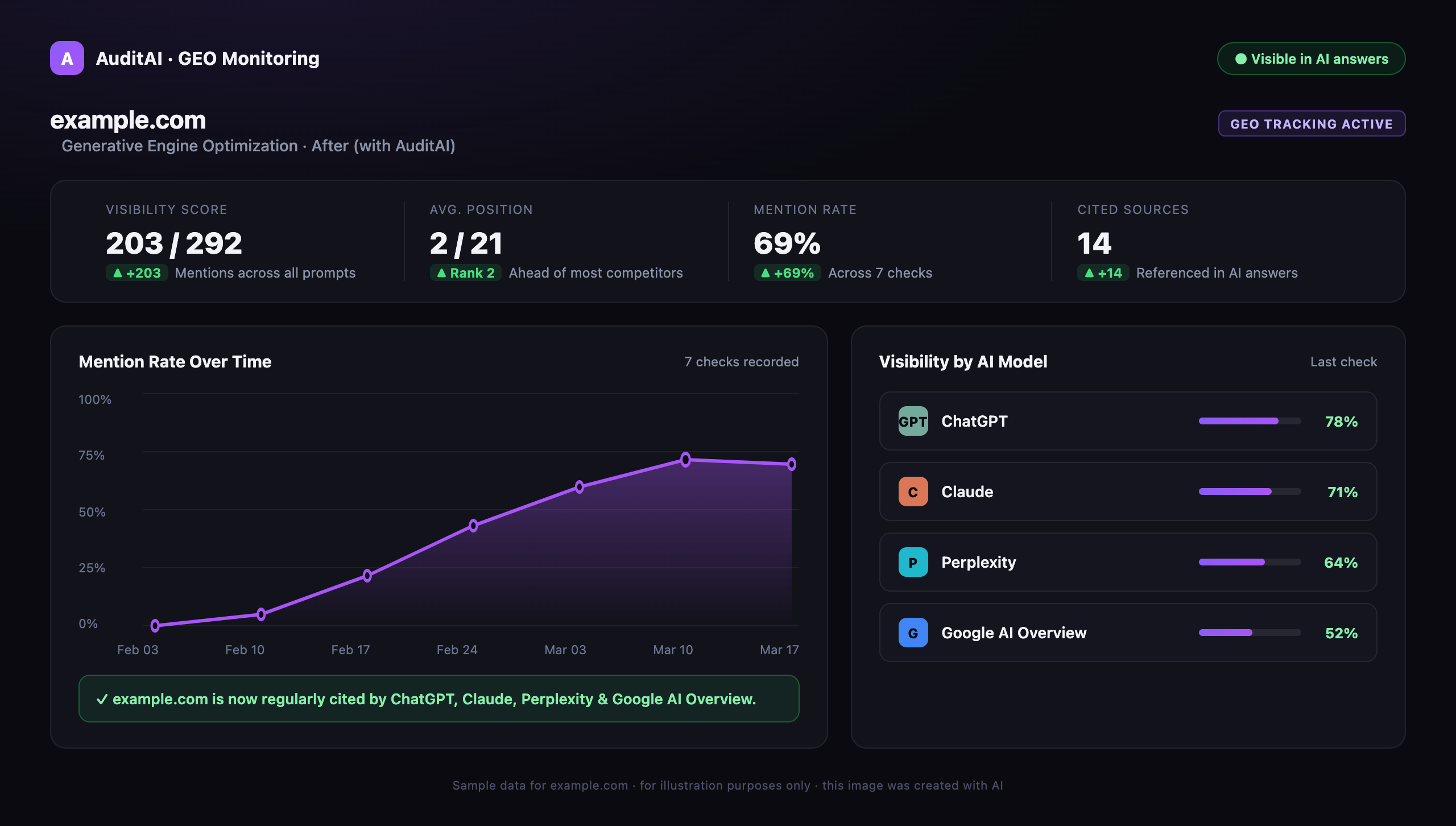Click the 14 cited sources value
This screenshot has width=1456, height=826.
[x=1094, y=243]
